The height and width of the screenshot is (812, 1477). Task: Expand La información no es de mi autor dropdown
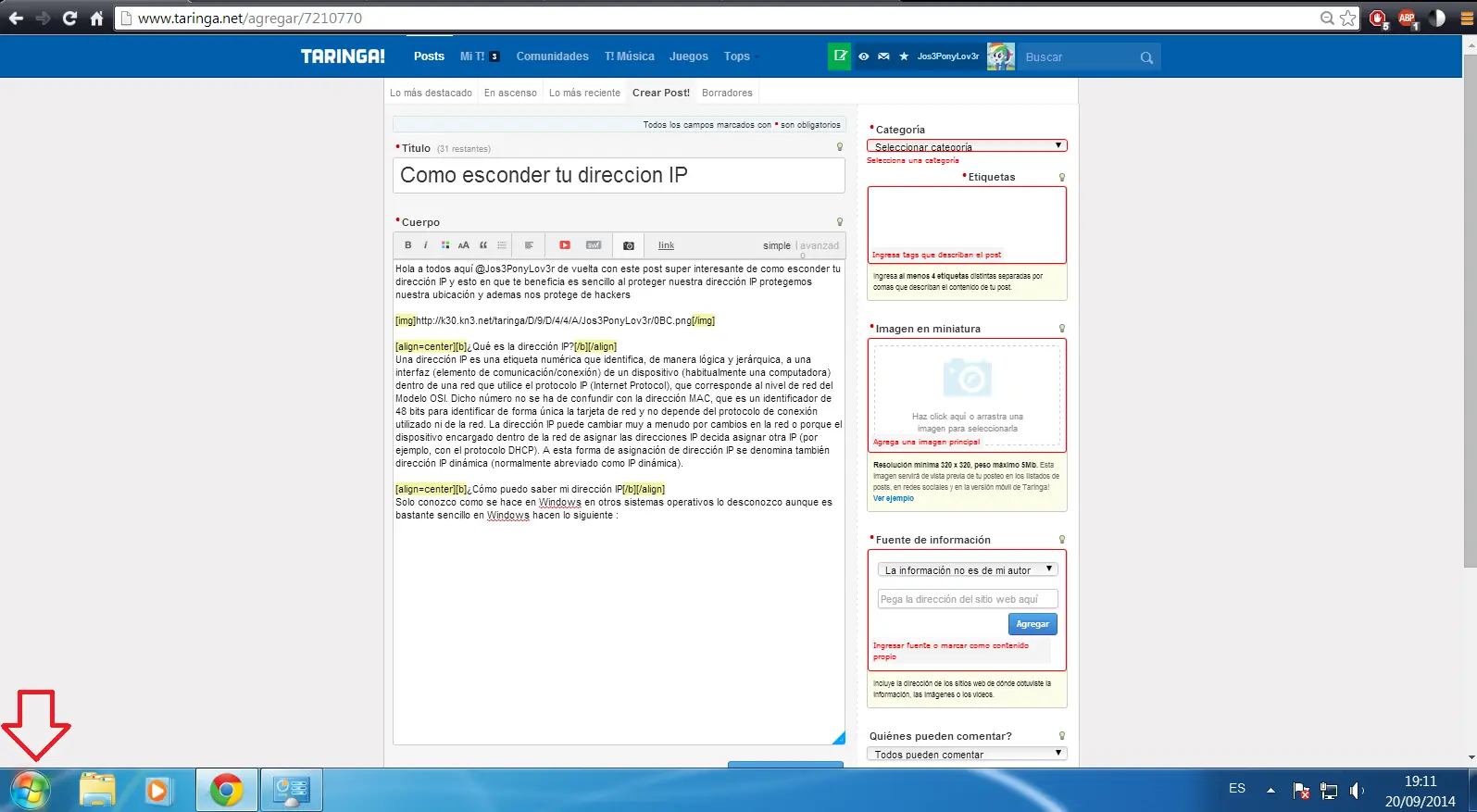pyautogui.click(x=967, y=569)
